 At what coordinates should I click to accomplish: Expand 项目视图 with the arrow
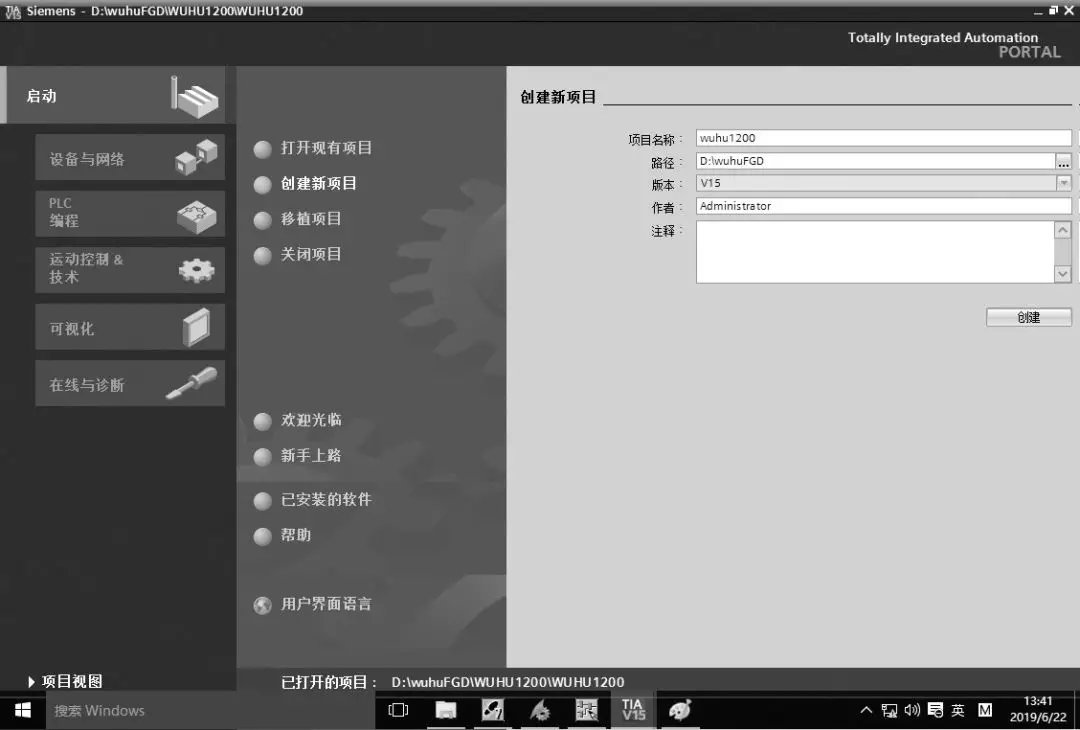[x=32, y=682]
